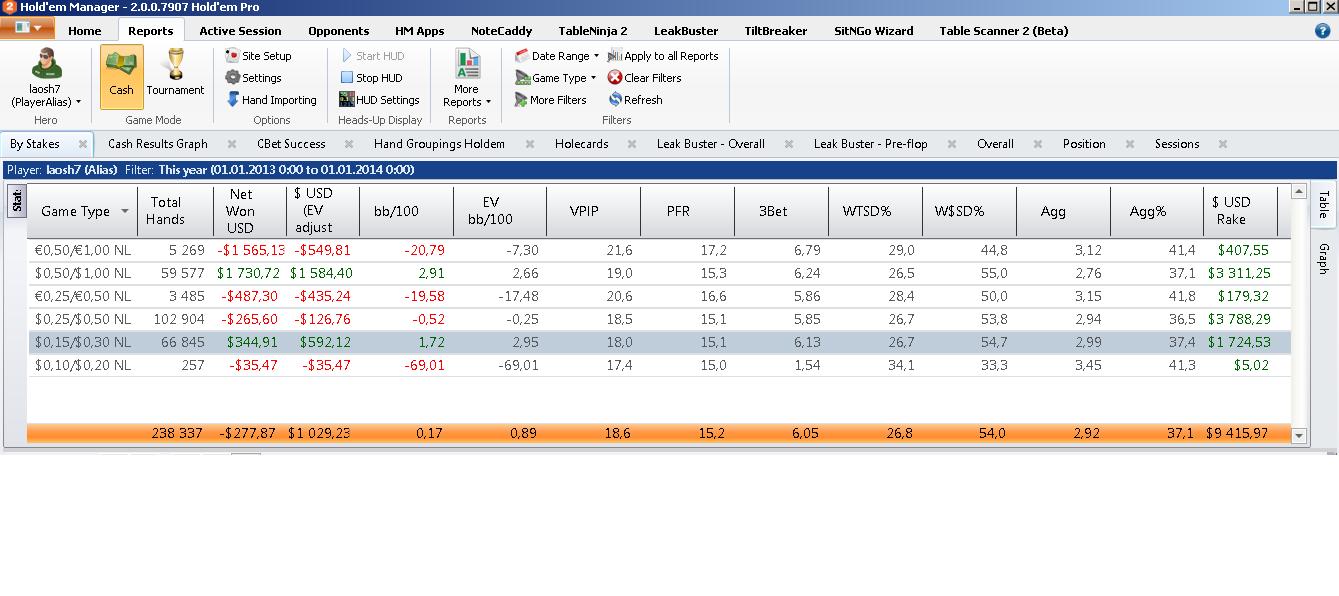Select the vertical Graph side tab
Image resolution: width=1339 pixels, height=596 pixels.
pyautogui.click(x=1323, y=258)
